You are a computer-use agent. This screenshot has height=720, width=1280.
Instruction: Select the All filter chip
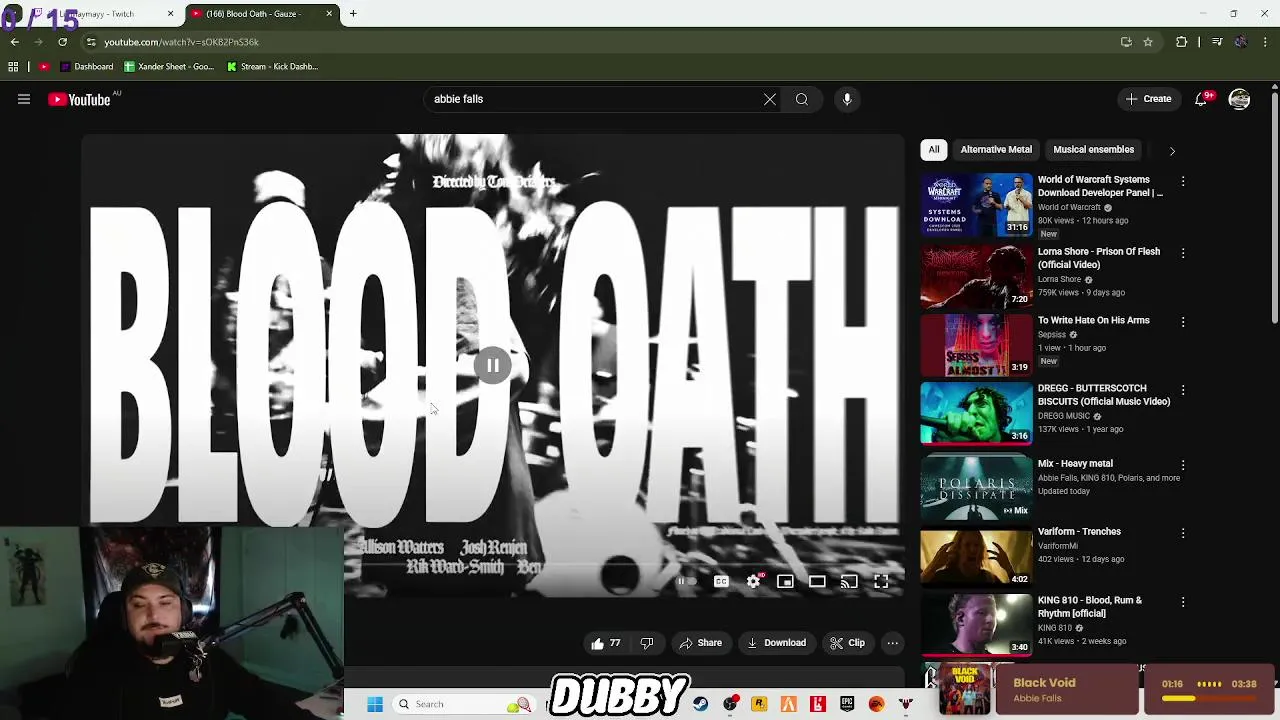pos(934,150)
